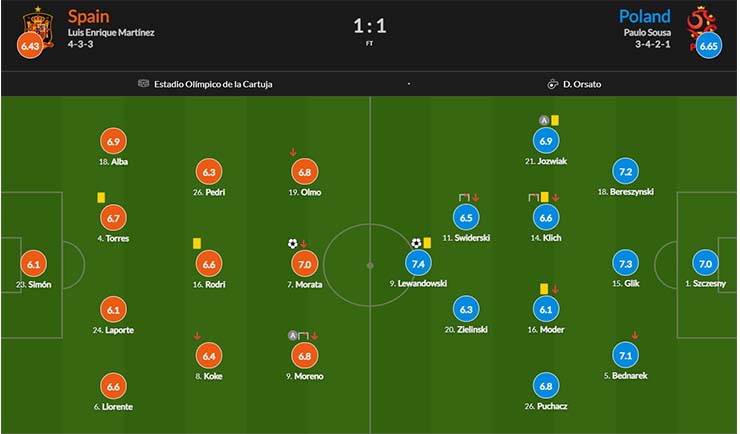This screenshot has height=434, width=740.
Task: Open Spain team name link
Action: [x=88, y=17]
